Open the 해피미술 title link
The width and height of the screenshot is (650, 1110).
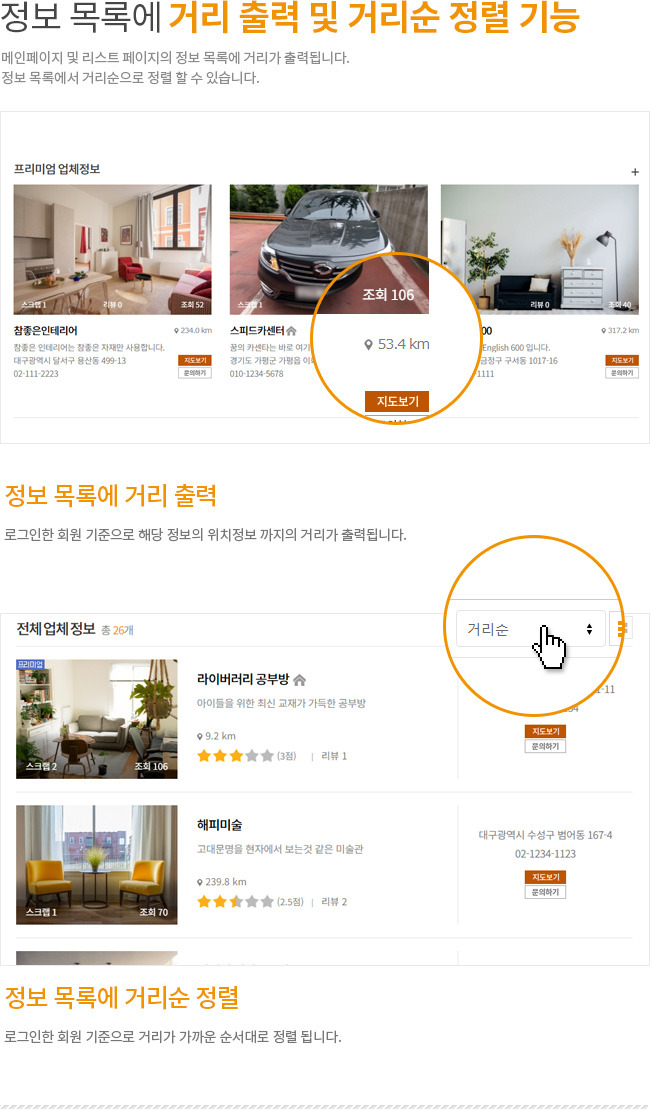pyautogui.click(x=220, y=825)
